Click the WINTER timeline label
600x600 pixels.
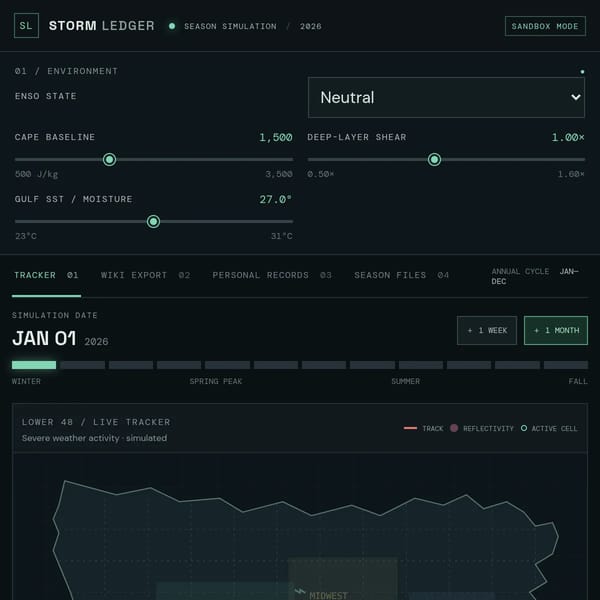tap(26, 382)
